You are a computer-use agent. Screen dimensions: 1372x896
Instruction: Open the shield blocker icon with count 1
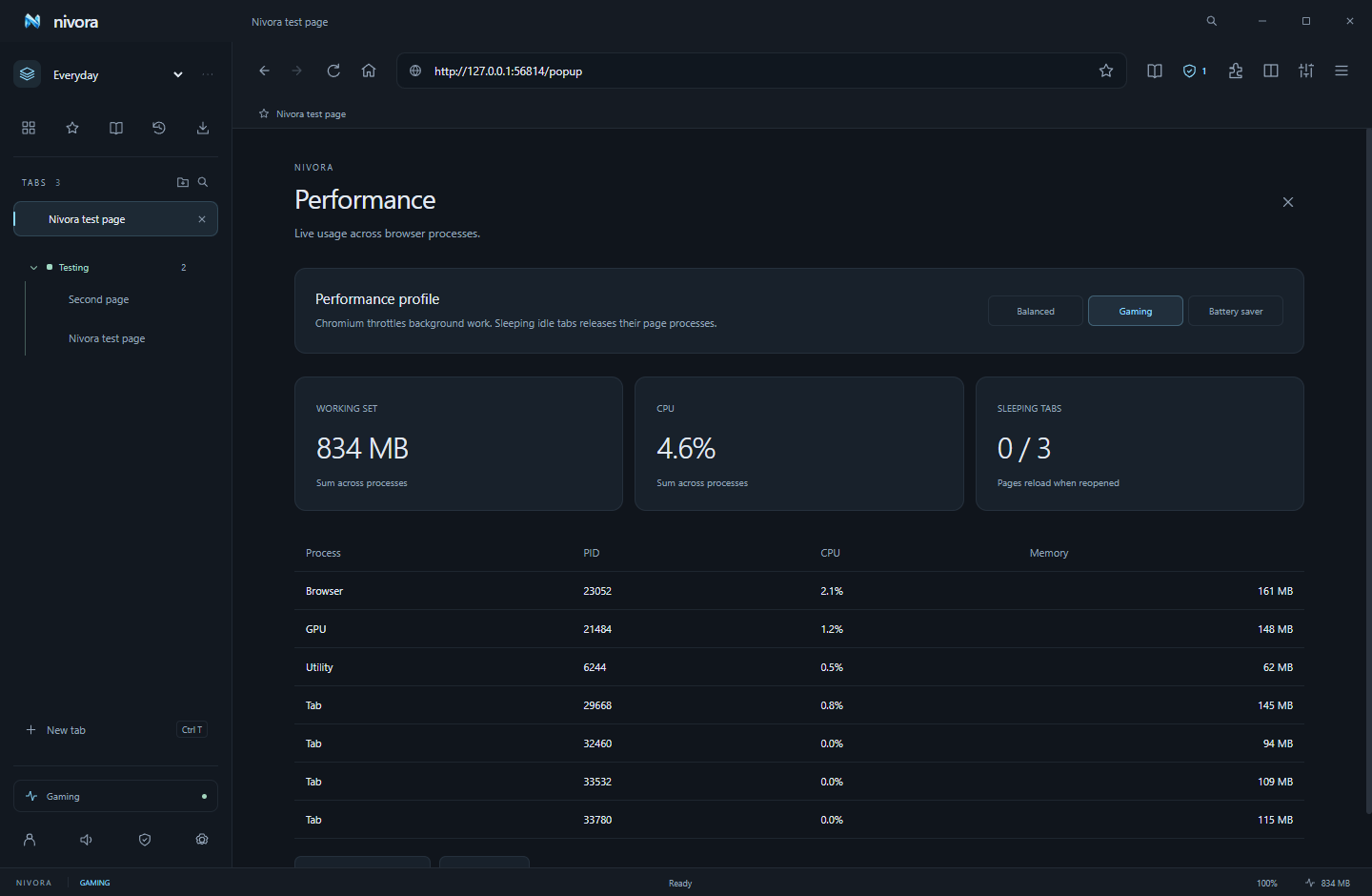pos(1195,71)
